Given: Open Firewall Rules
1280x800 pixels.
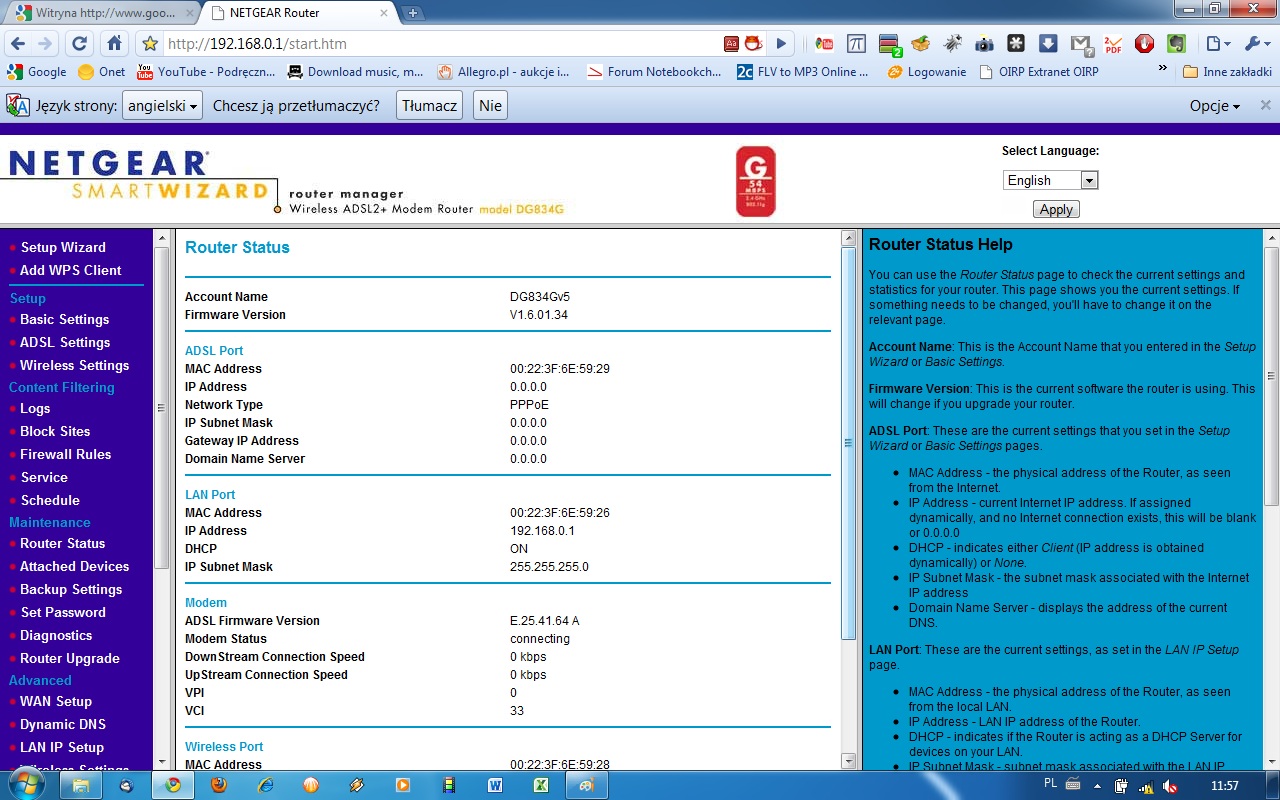Looking at the screenshot, I should [x=66, y=454].
